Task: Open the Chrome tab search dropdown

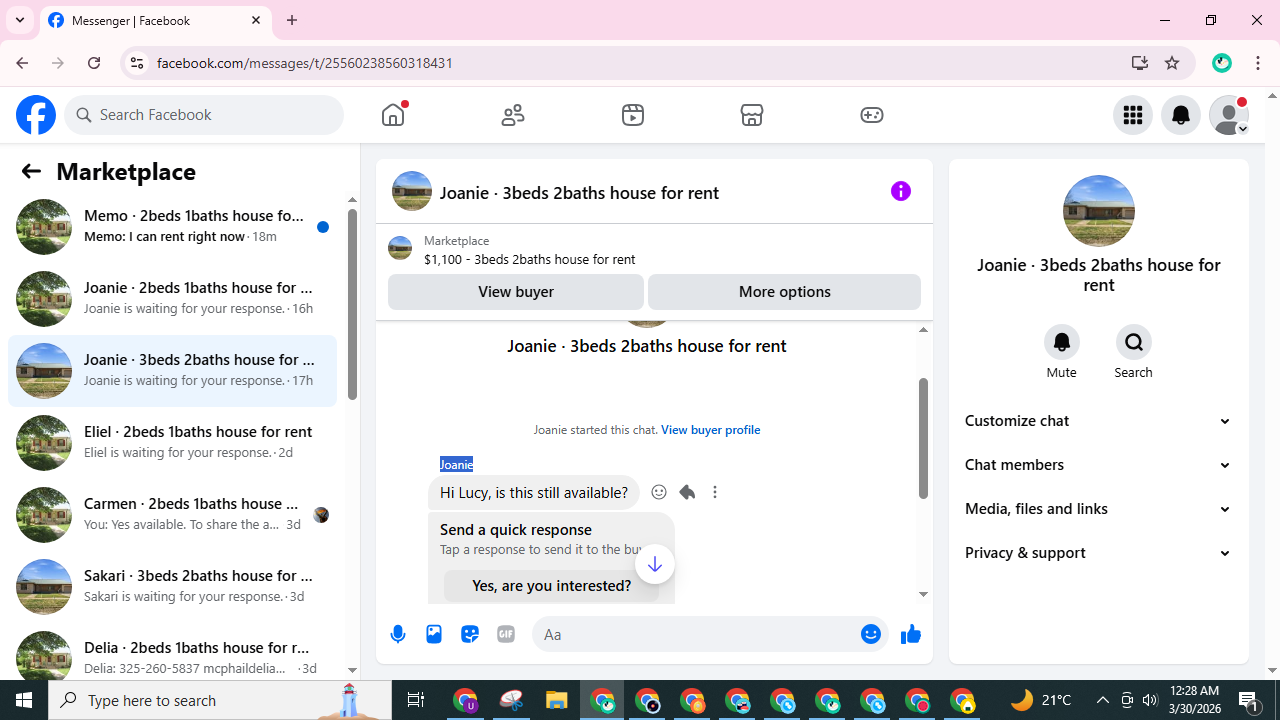Action: pyautogui.click(x=20, y=20)
